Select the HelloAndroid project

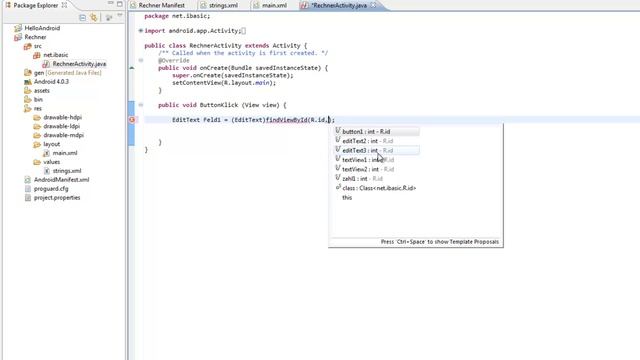42,28
